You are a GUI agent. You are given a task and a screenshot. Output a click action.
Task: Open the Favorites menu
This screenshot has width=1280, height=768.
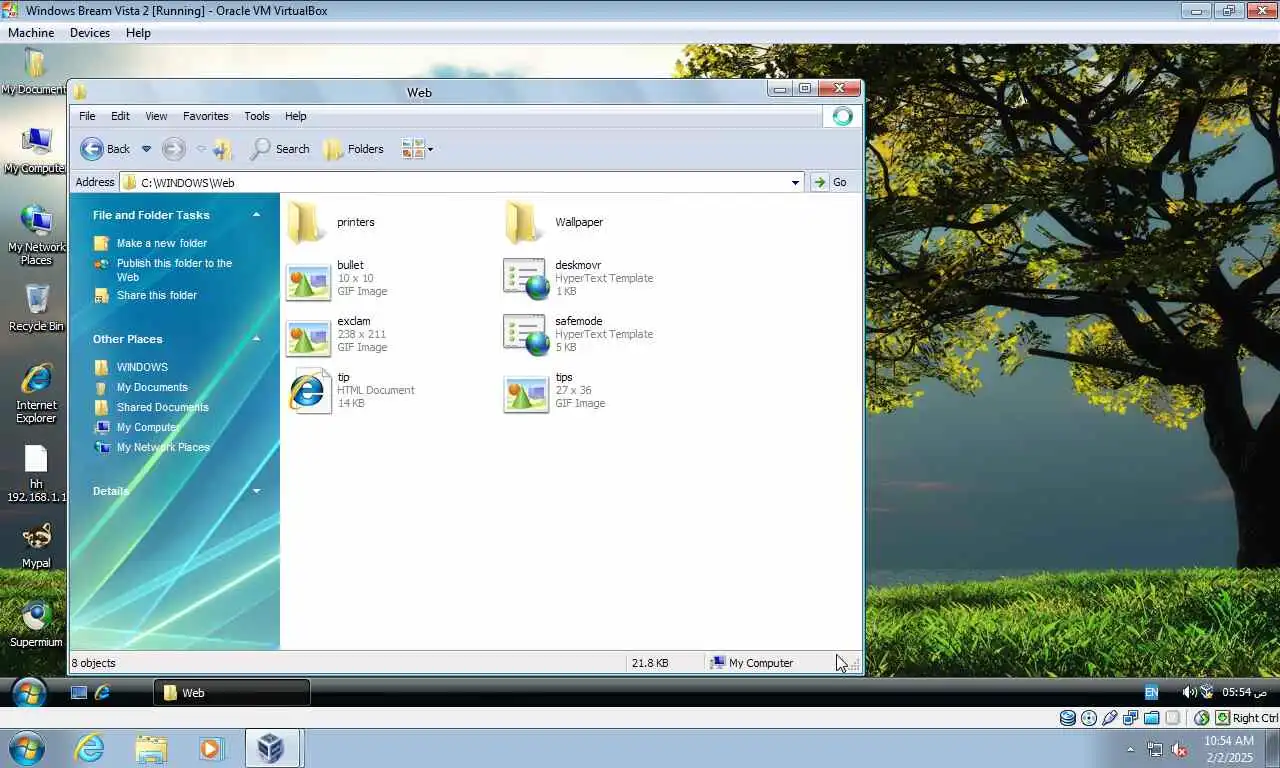tap(205, 116)
